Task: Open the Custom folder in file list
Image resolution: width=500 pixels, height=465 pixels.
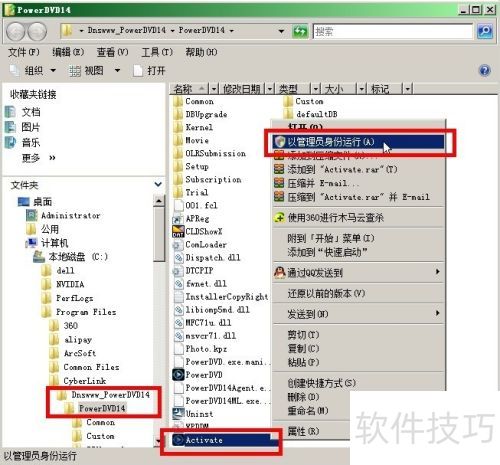Action: coord(304,101)
